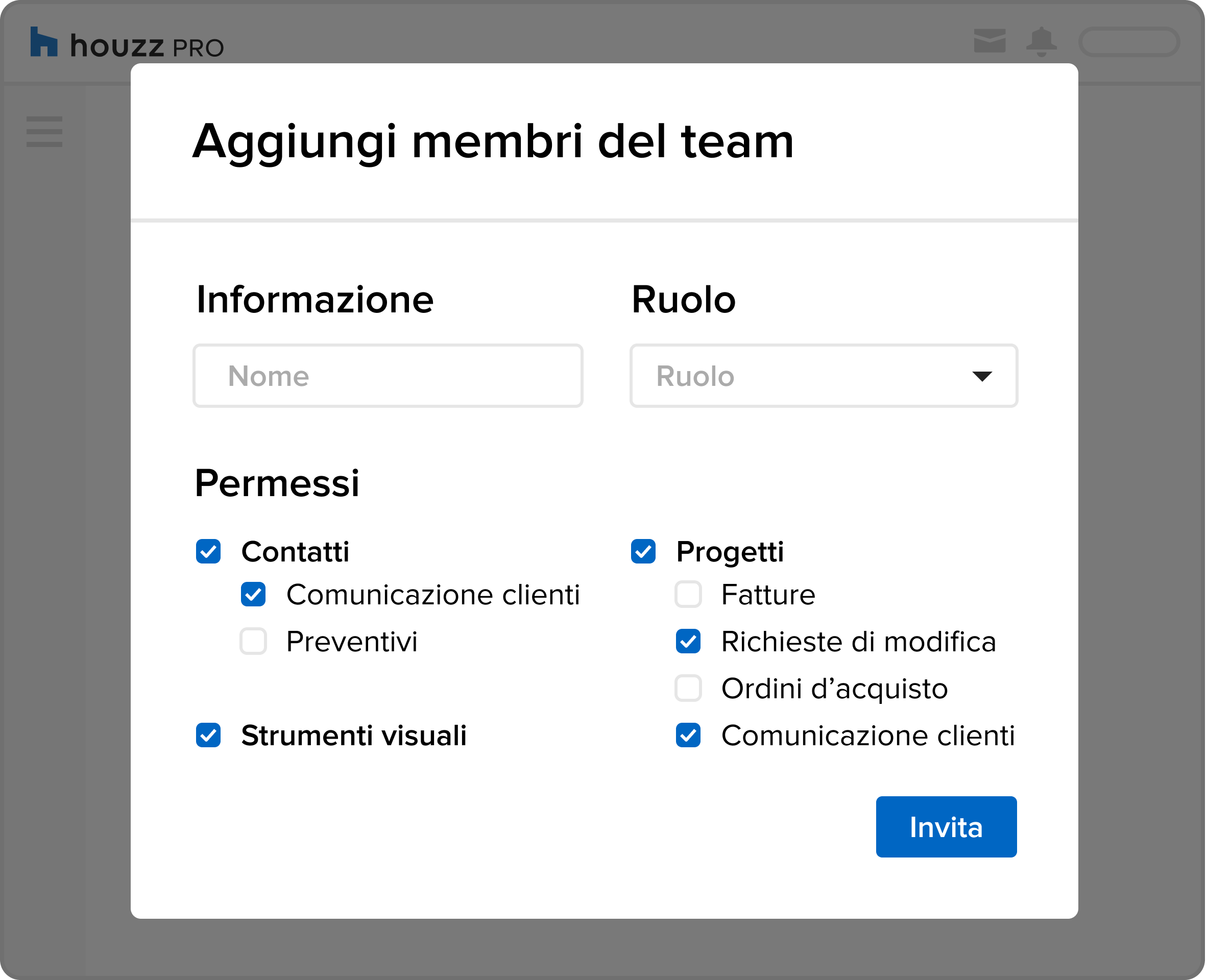Open the hamburger menu icon
Image resolution: width=1207 pixels, height=980 pixels.
[44, 132]
